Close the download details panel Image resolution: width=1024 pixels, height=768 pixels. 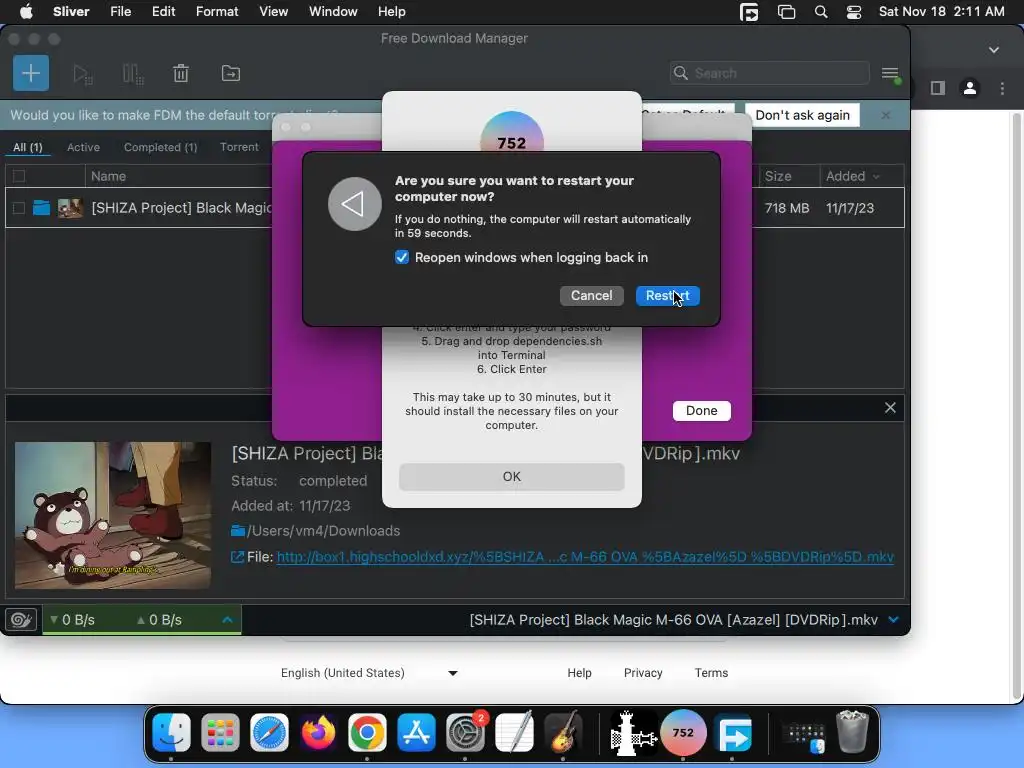click(890, 408)
